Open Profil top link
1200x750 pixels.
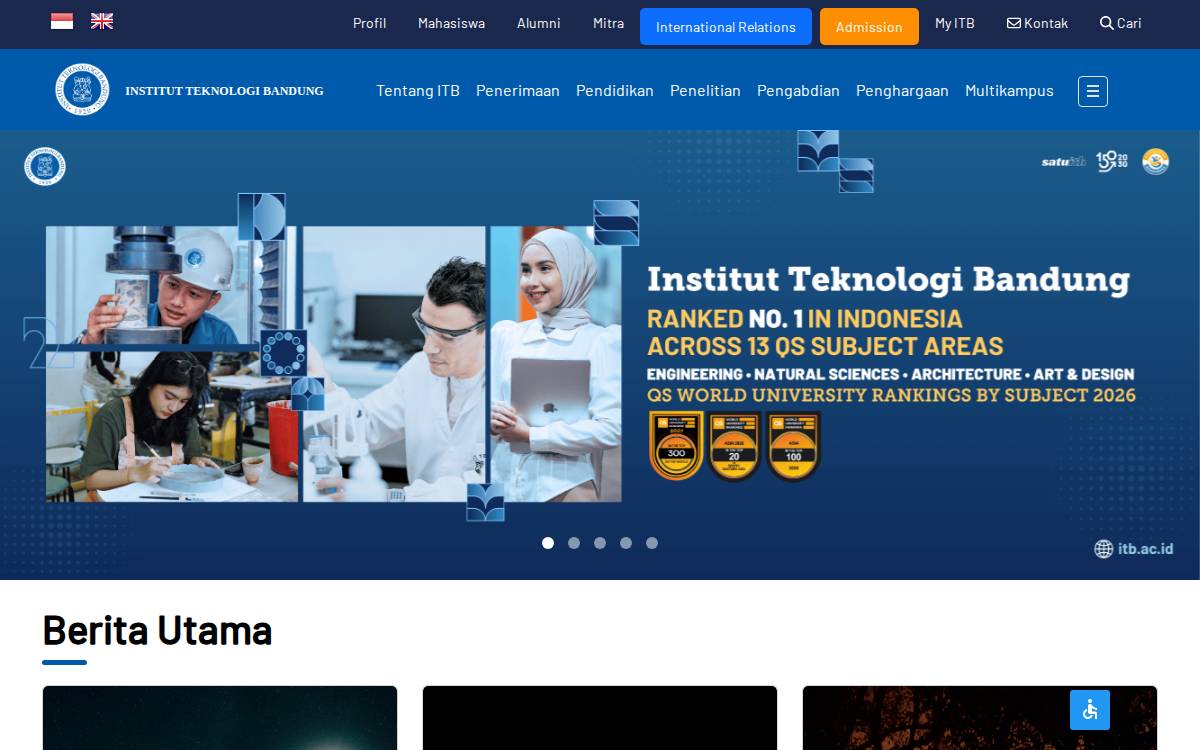click(x=369, y=23)
